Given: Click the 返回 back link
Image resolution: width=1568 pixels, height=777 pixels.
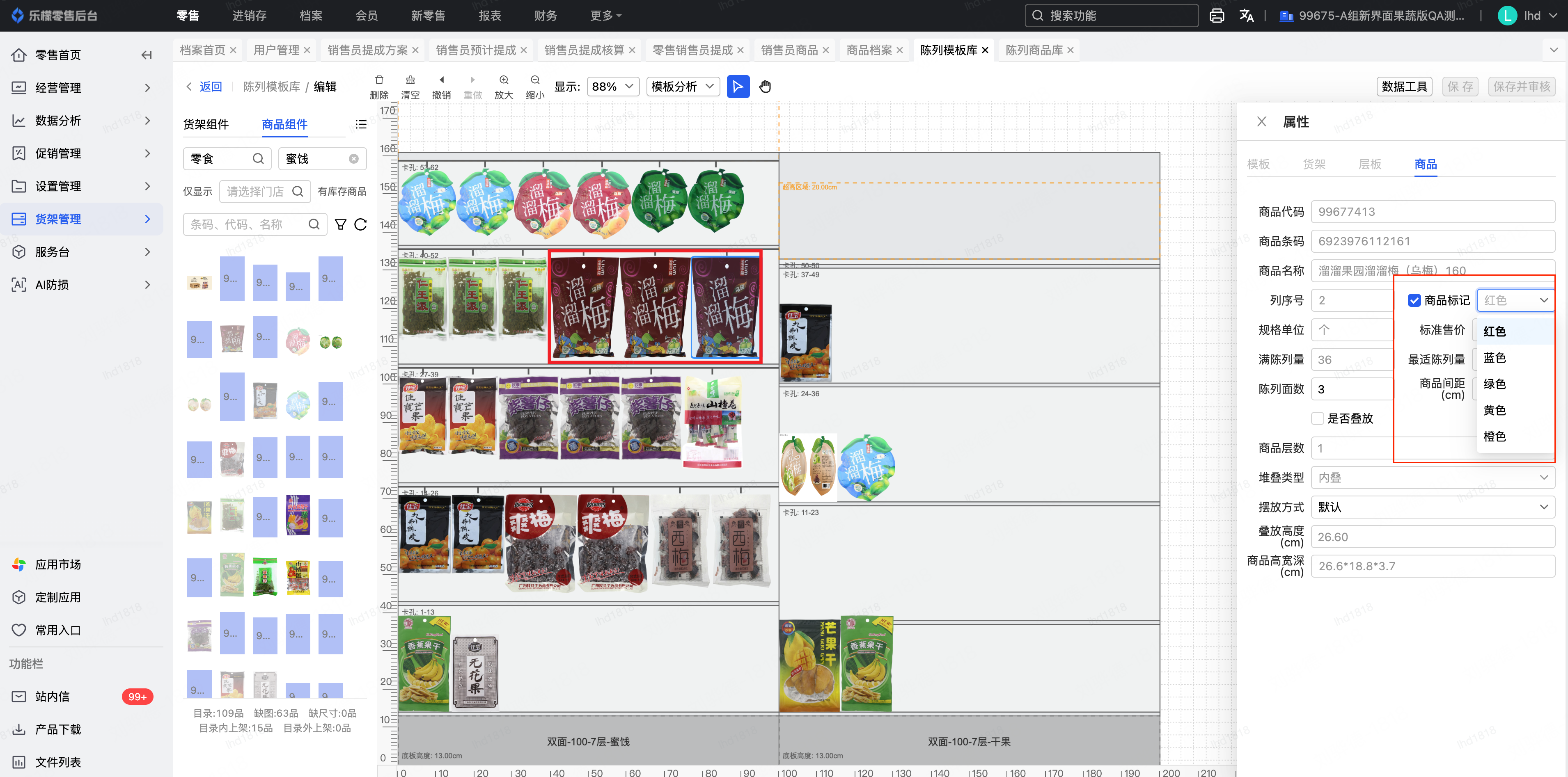Looking at the screenshot, I should pos(210,87).
